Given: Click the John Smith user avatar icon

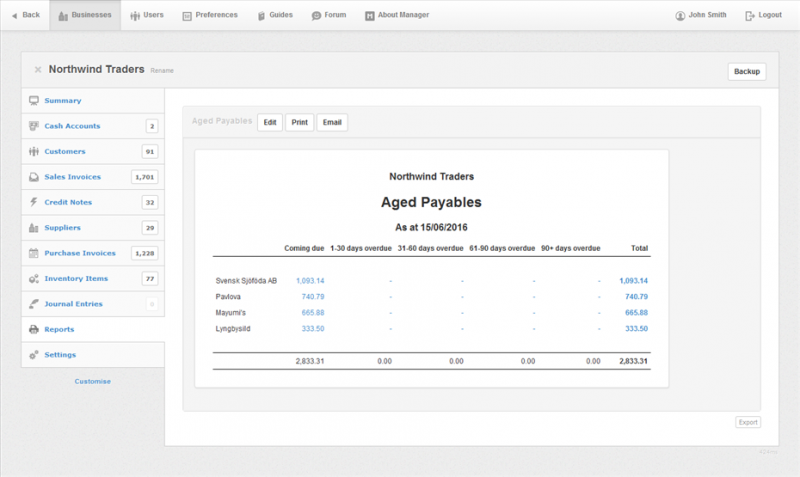Looking at the screenshot, I should point(680,16).
